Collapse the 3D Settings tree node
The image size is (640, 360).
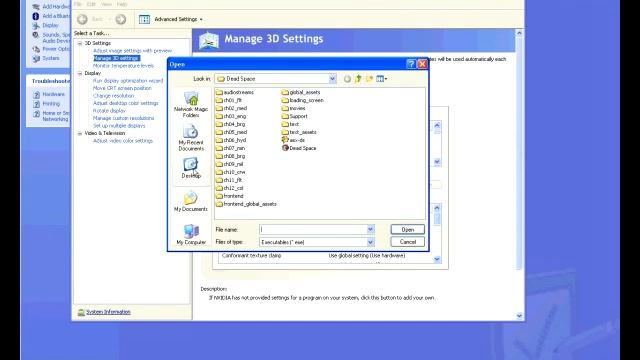coord(80,43)
